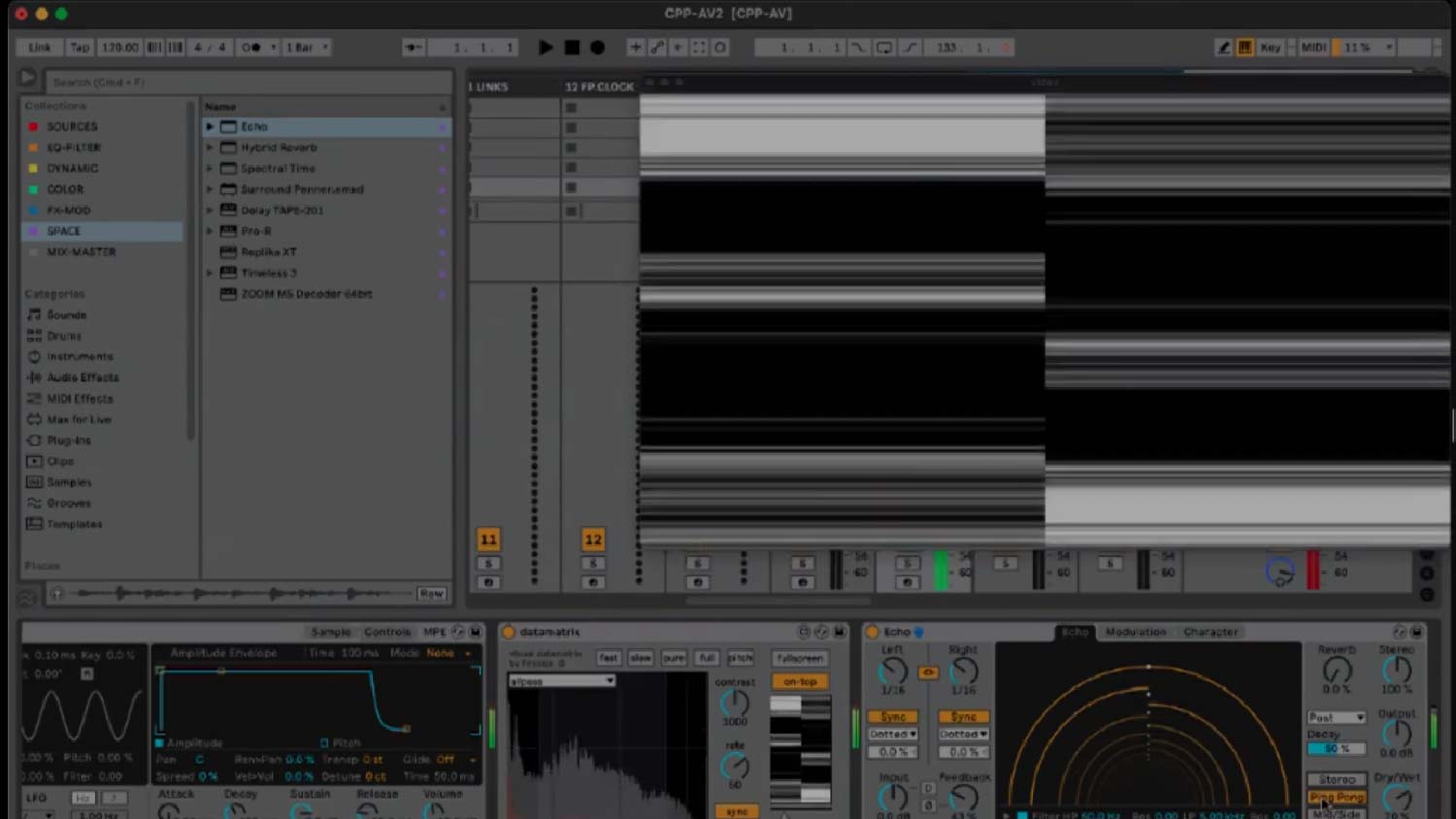Click the Raw button in preview bar
1456x819 pixels.
[431, 593]
